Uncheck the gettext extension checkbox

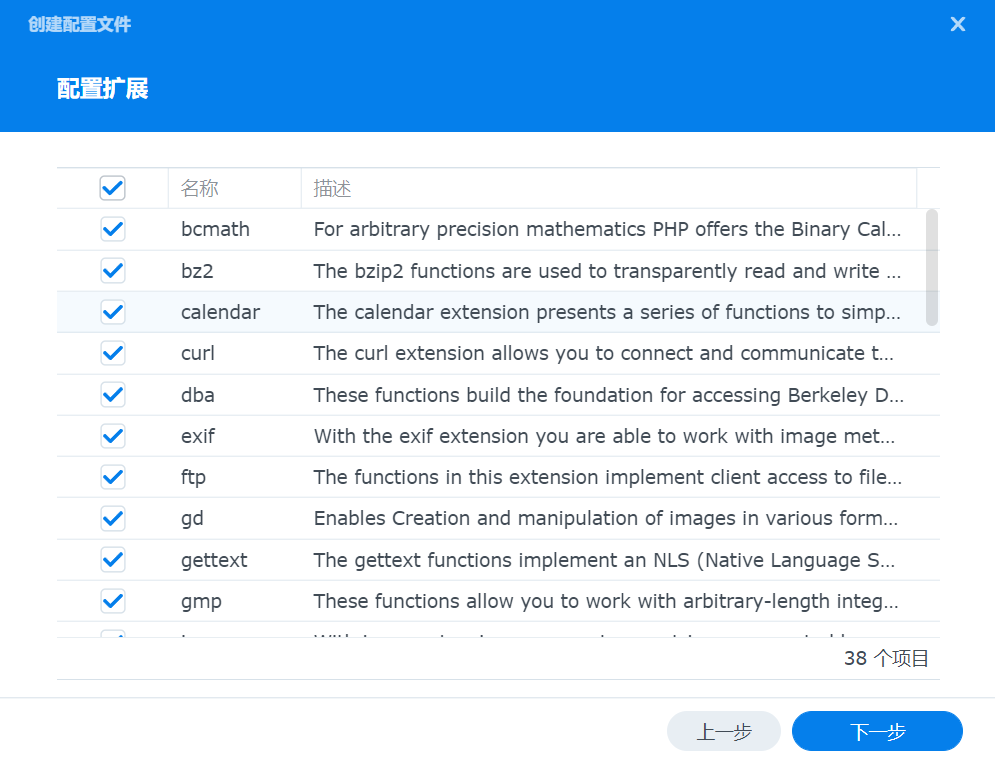(x=112, y=560)
